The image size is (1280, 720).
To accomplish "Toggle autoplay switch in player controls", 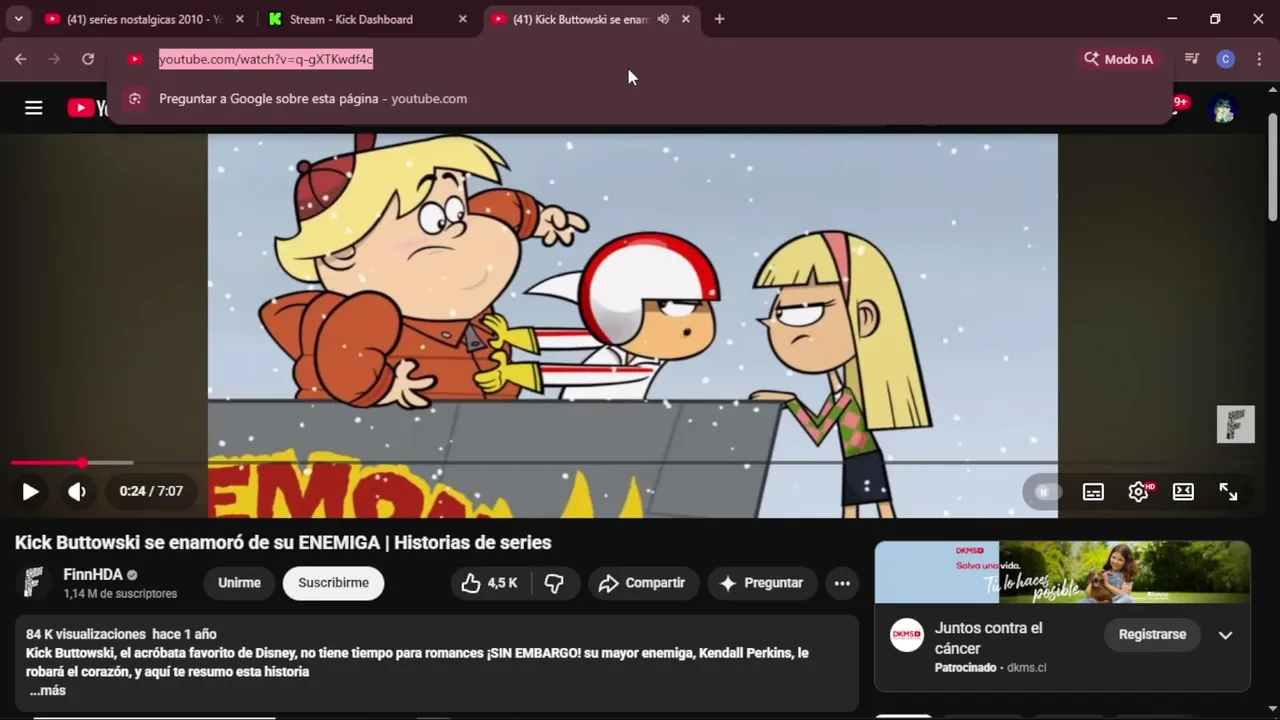I will pos(1043,491).
